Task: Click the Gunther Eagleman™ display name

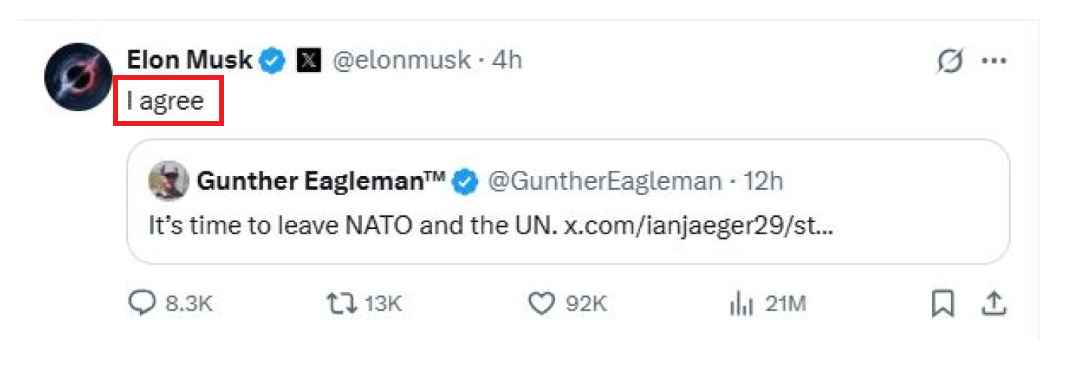Action: point(321,181)
